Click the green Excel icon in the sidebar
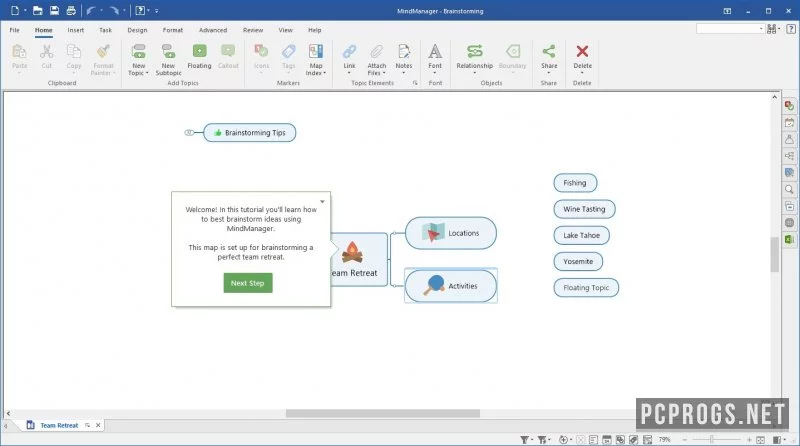This screenshot has width=800, height=446. pyautogui.click(x=789, y=239)
